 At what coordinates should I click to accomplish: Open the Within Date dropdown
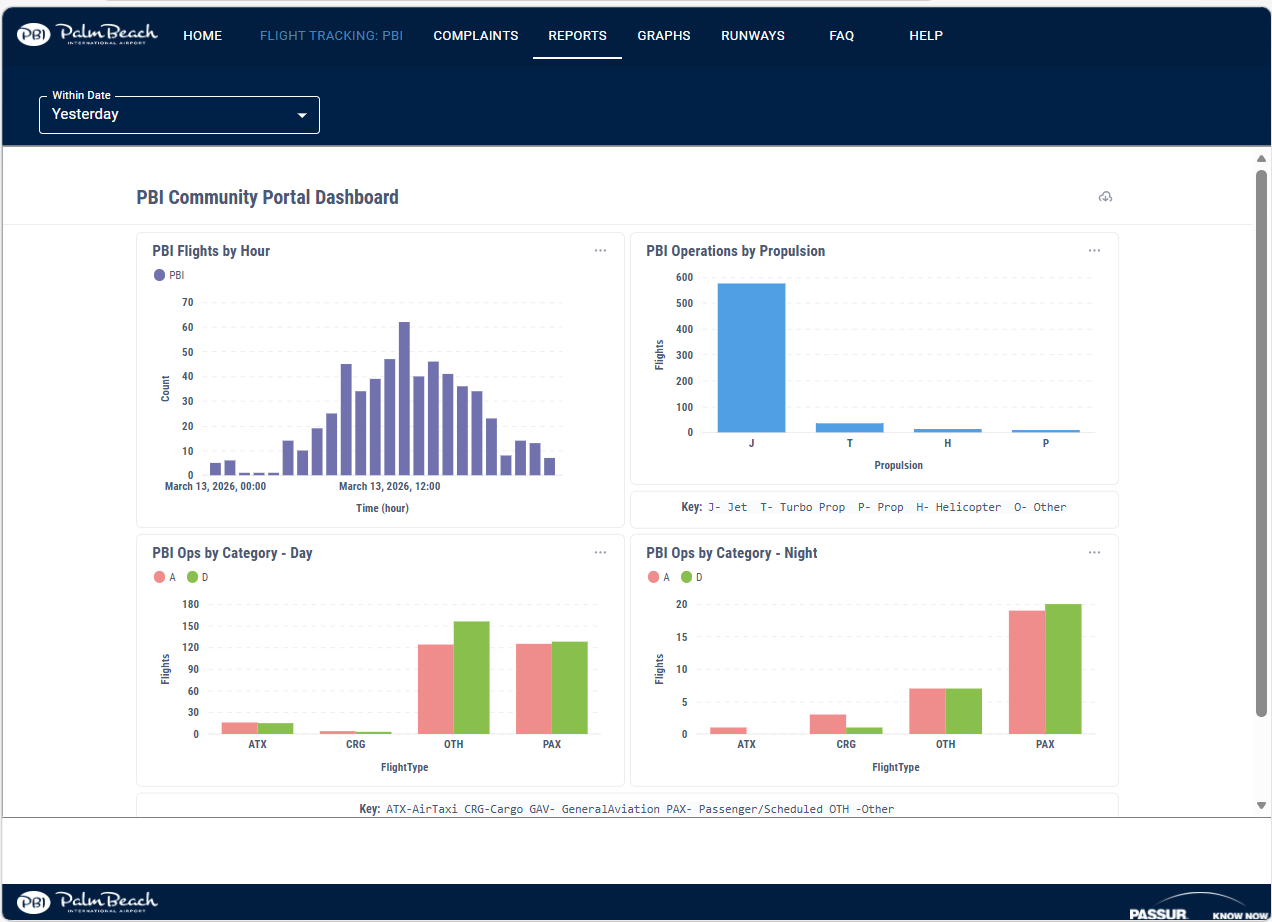point(179,115)
